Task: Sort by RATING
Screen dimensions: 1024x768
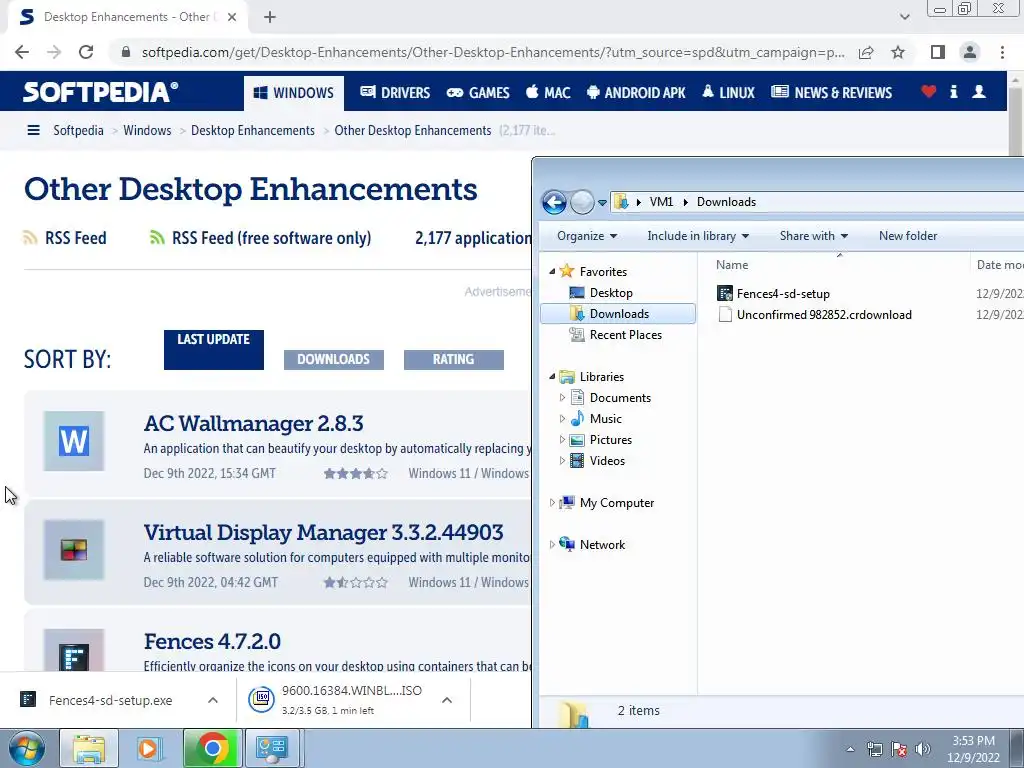Action: click(454, 359)
